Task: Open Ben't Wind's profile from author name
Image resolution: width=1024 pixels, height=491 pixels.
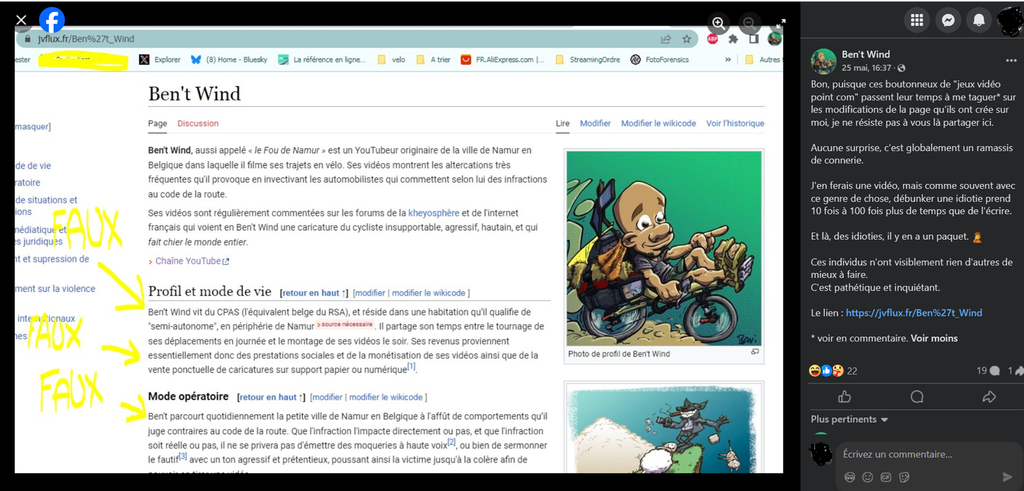Action: (x=865, y=54)
